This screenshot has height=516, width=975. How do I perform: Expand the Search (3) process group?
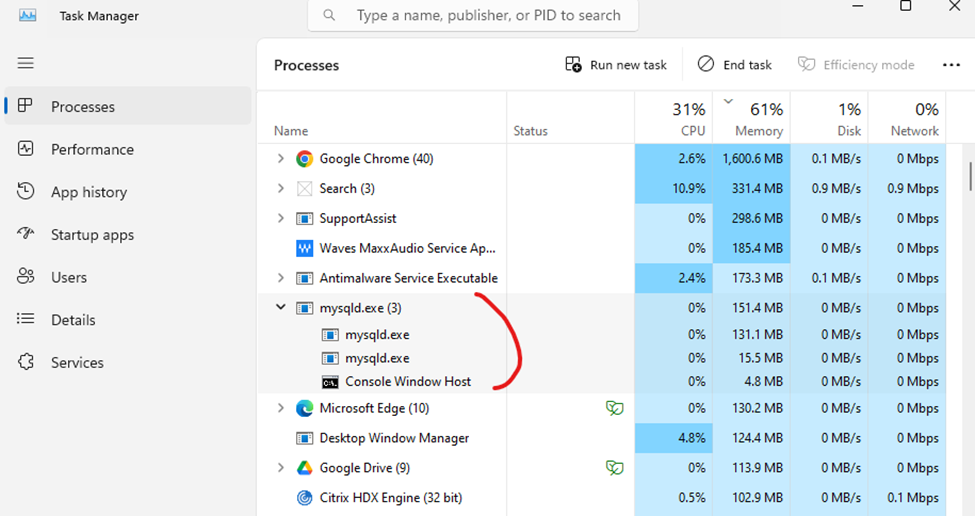click(280, 188)
